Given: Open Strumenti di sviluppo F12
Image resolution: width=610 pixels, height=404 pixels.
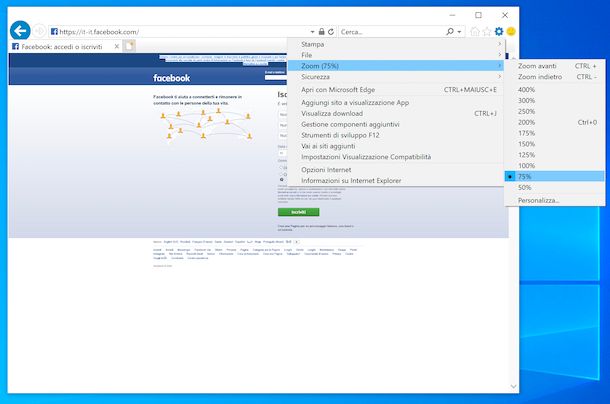Looking at the screenshot, I should 396,135.
